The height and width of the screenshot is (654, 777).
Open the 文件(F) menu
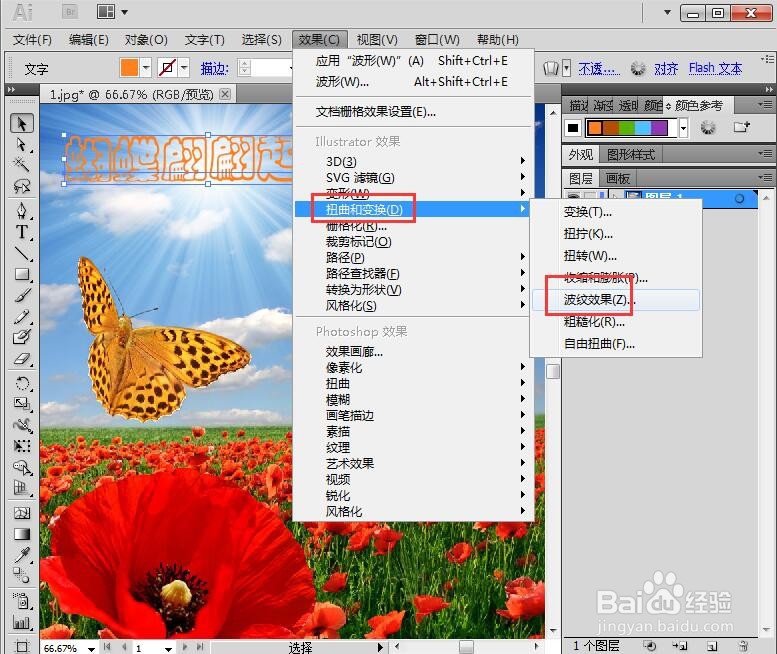[32, 40]
